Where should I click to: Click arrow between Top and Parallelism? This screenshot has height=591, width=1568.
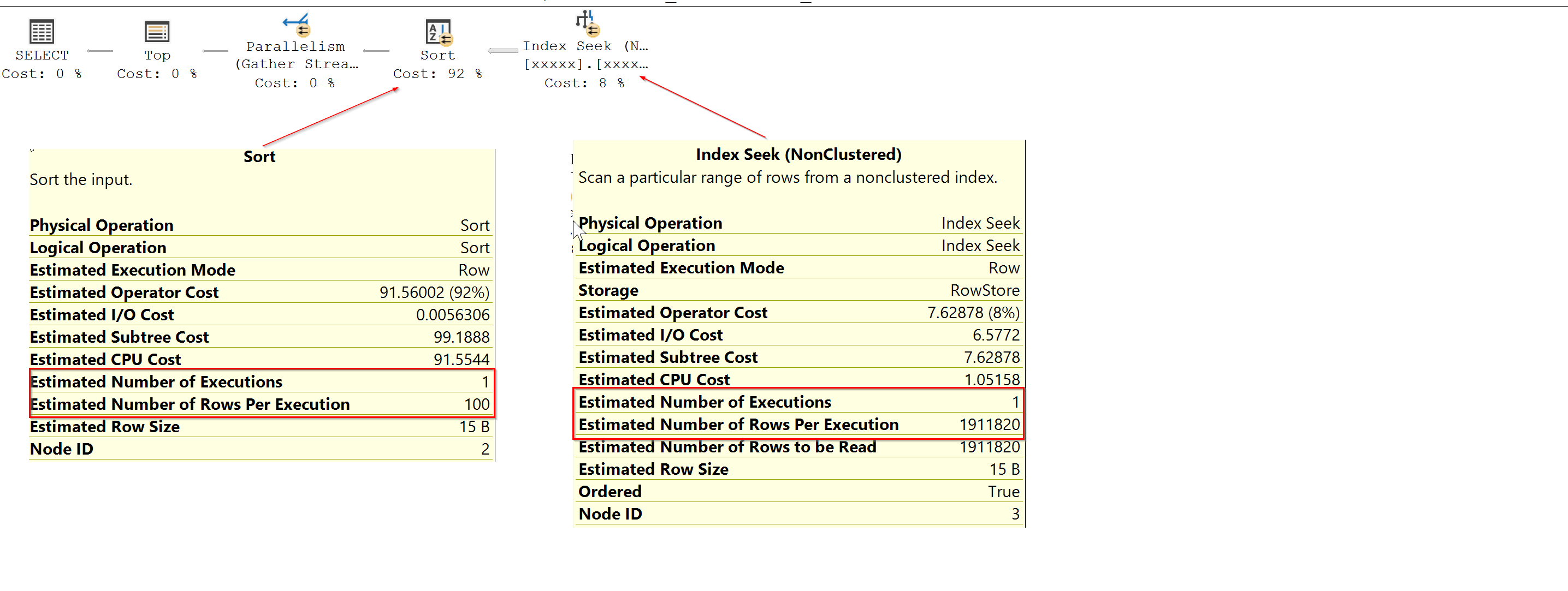(216, 51)
